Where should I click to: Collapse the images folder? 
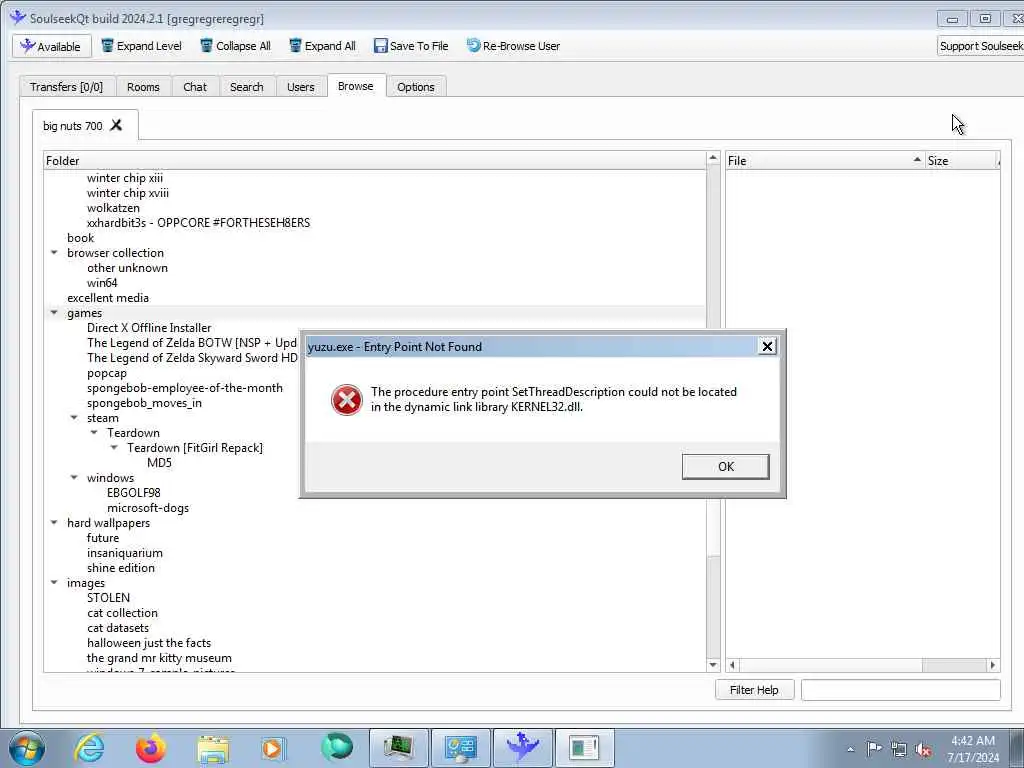pyautogui.click(x=54, y=583)
